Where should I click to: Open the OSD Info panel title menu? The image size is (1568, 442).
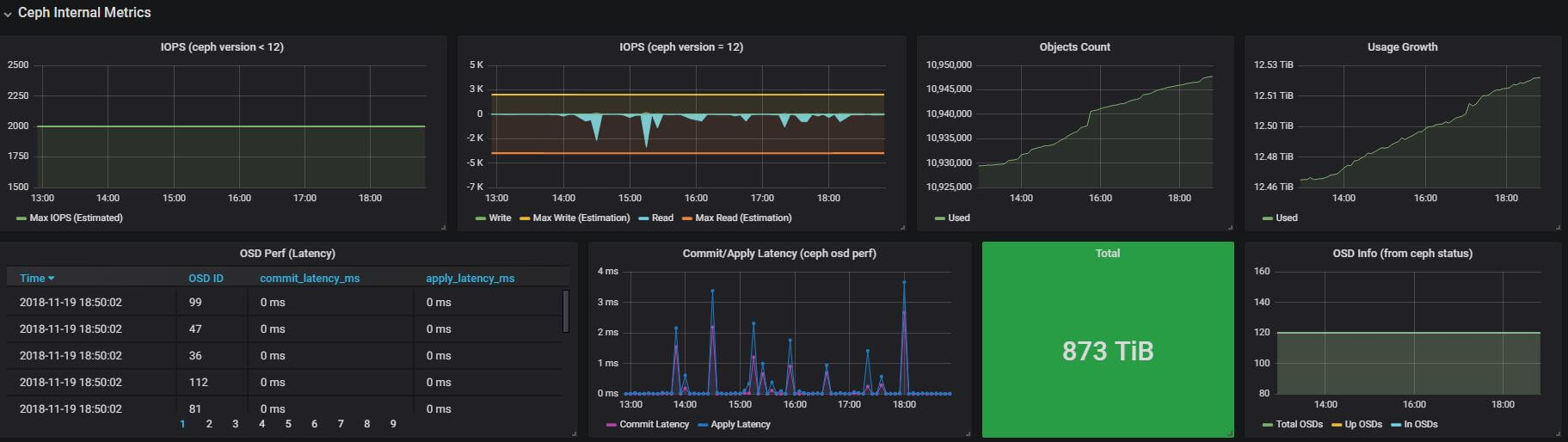(1402, 254)
